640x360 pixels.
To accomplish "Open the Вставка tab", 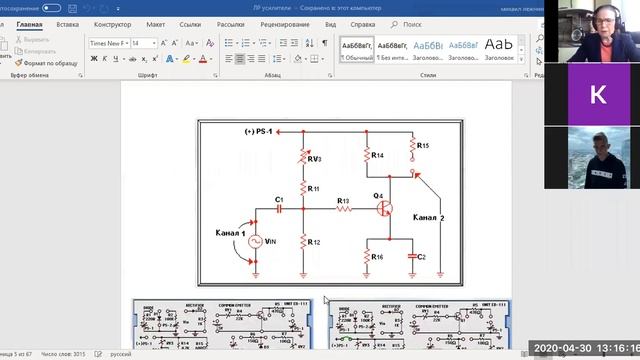I will coord(68,24).
